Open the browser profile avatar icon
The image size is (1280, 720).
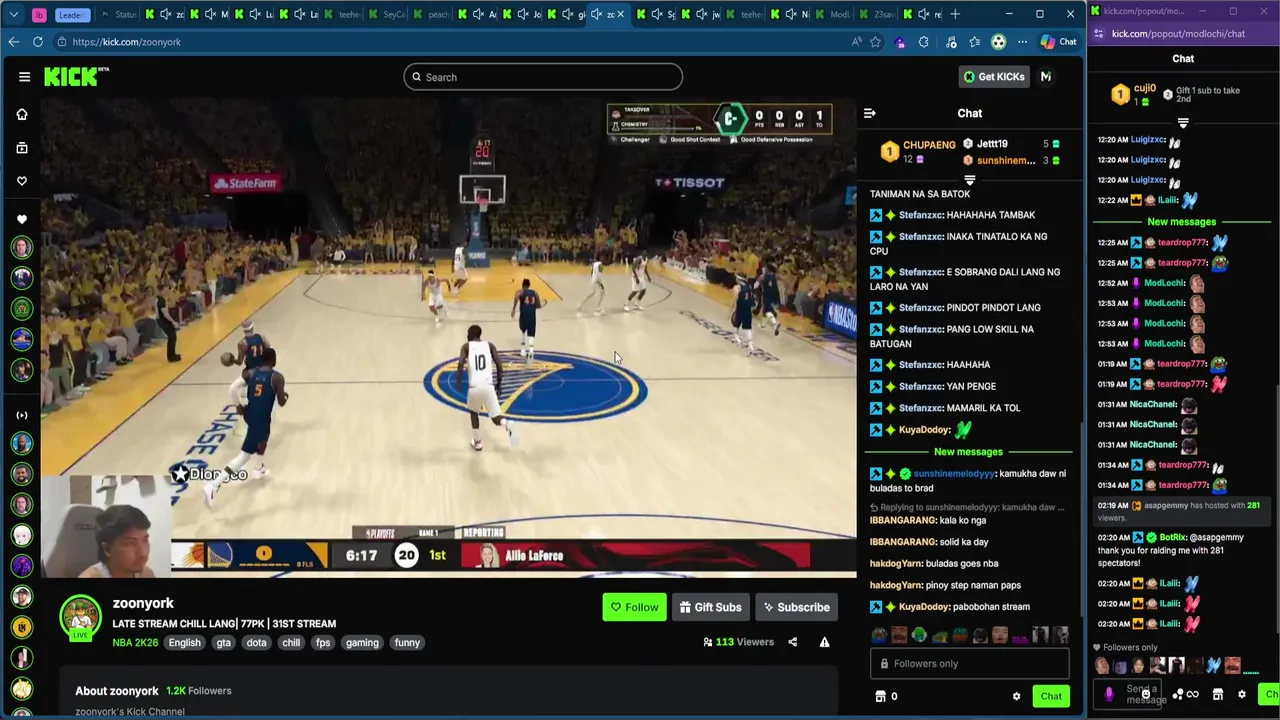tap(998, 42)
